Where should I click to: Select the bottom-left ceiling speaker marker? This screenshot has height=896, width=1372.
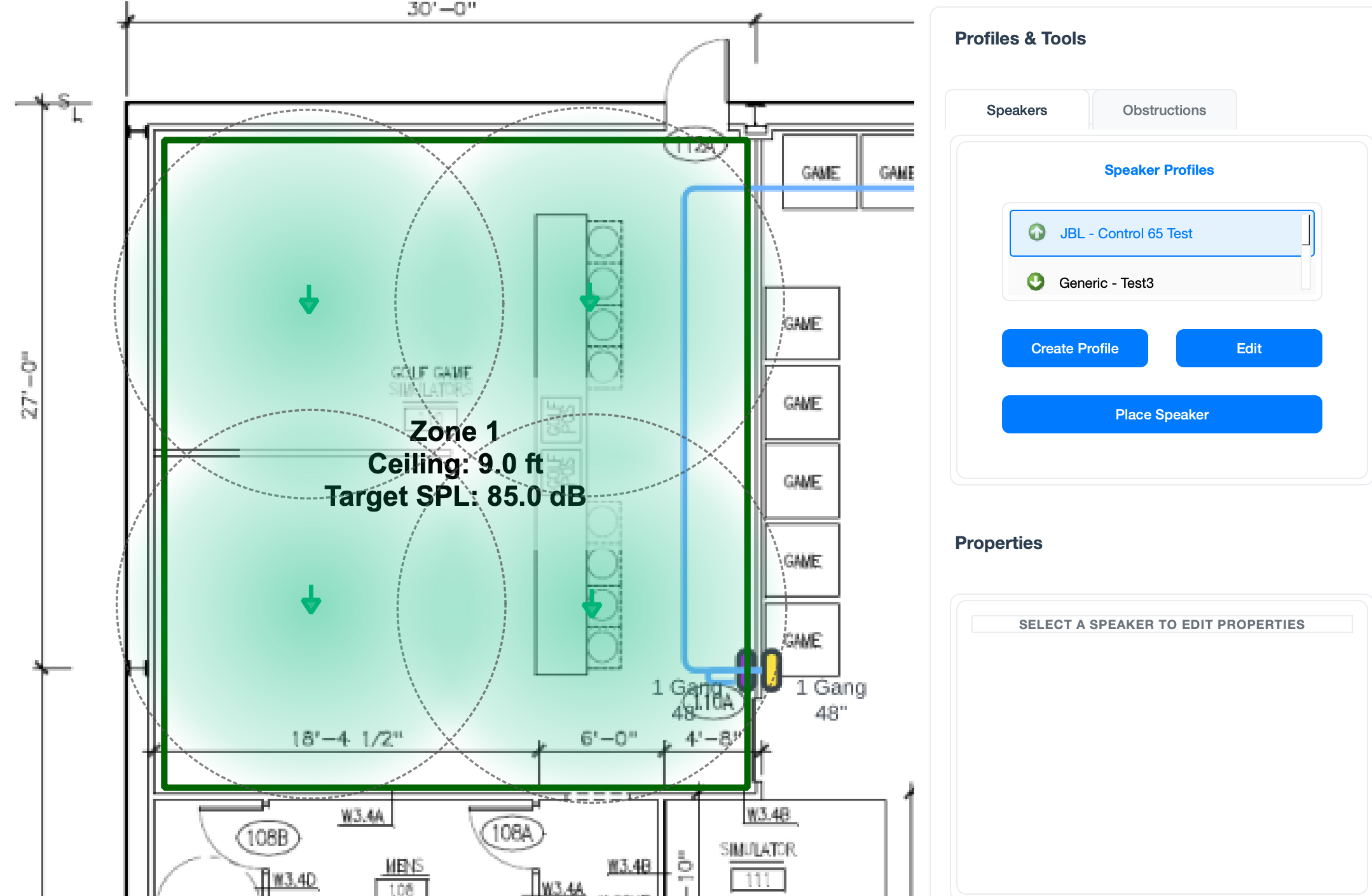[311, 600]
